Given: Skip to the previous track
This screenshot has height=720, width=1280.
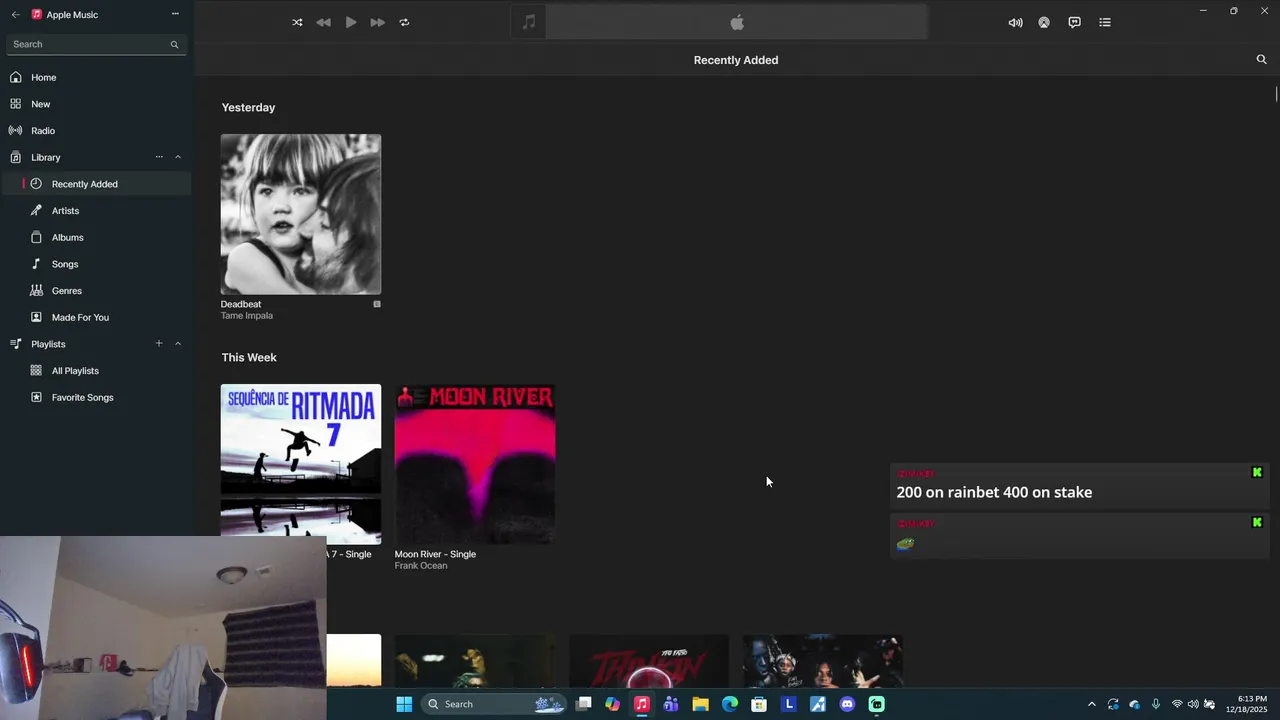Looking at the screenshot, I should click(323, 22).
